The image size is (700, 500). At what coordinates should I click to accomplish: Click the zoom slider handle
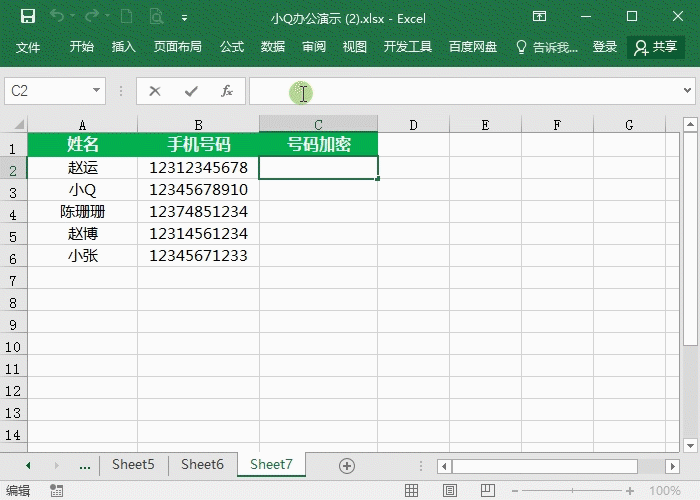[572, 491]
